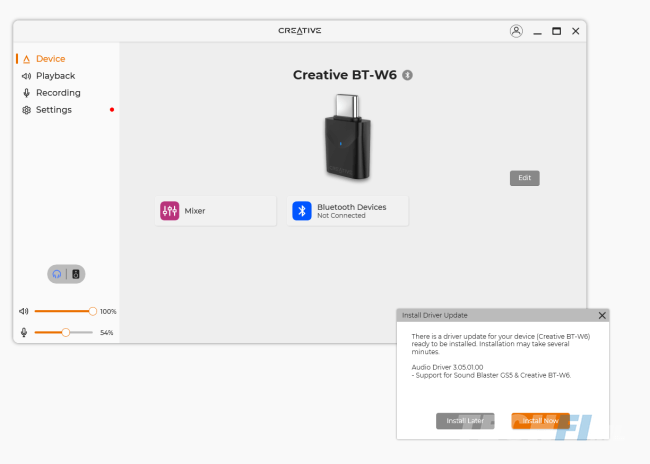The width and height of the screenshot is (650, 464).
Task: Close the Install Driver Update dialog
Action: click(x=602, y=316)
